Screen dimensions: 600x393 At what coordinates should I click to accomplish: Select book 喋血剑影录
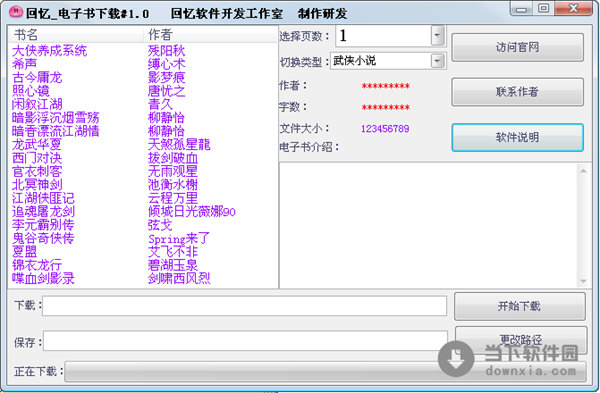coord(43,278)
